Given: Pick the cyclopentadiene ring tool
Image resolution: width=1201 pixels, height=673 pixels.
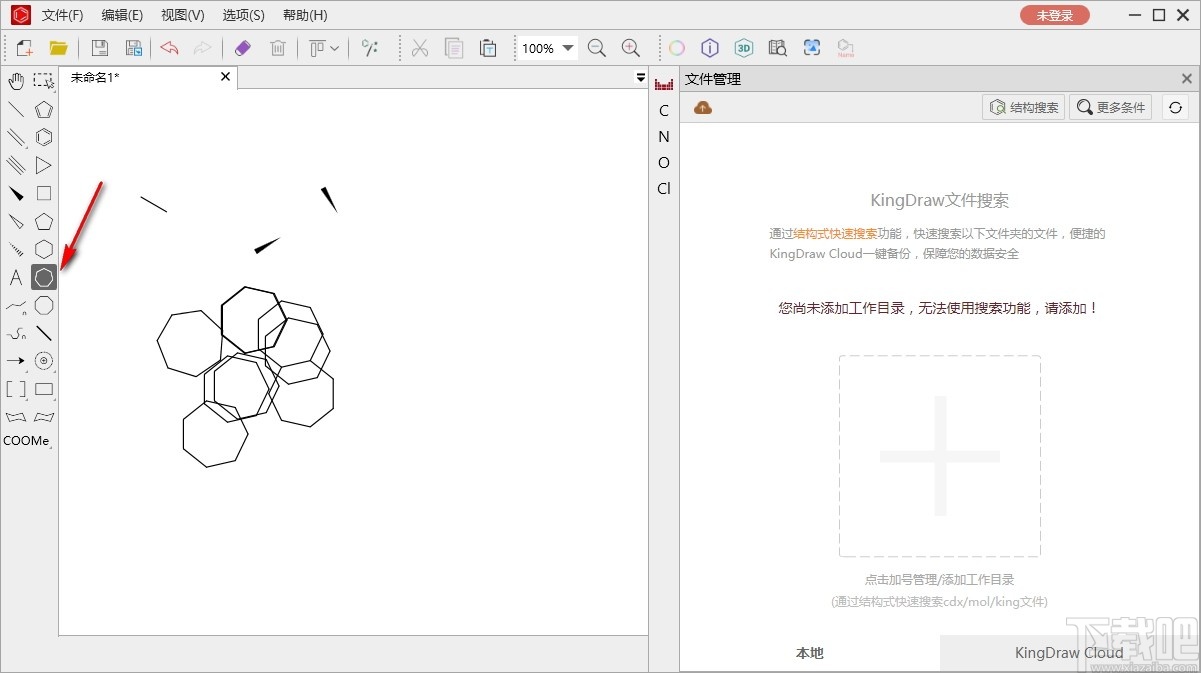Looking at the screenshot, I should click(43, 109).
